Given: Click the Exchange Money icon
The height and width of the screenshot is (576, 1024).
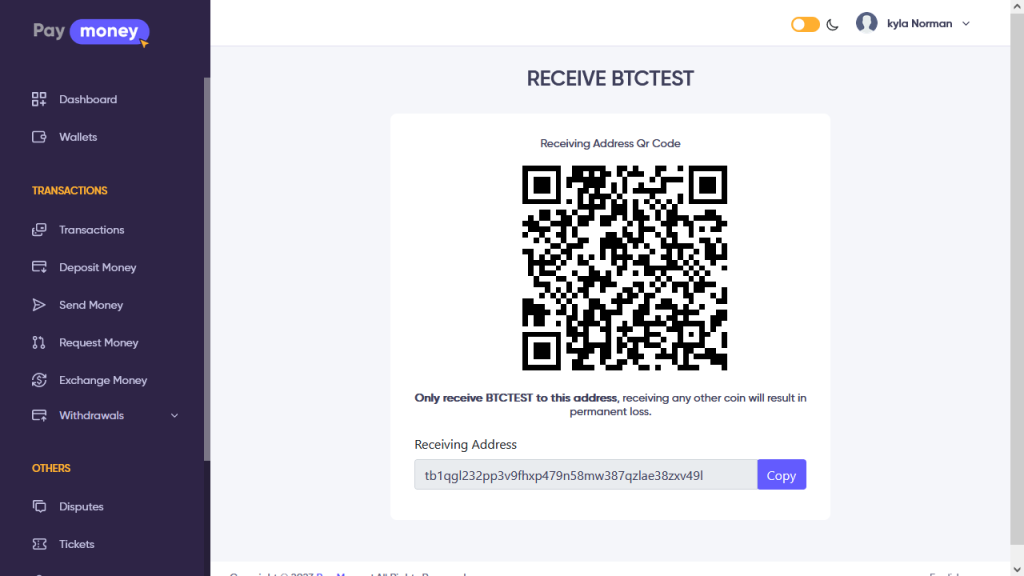Looking at the screenshot, I should (39, 380).
